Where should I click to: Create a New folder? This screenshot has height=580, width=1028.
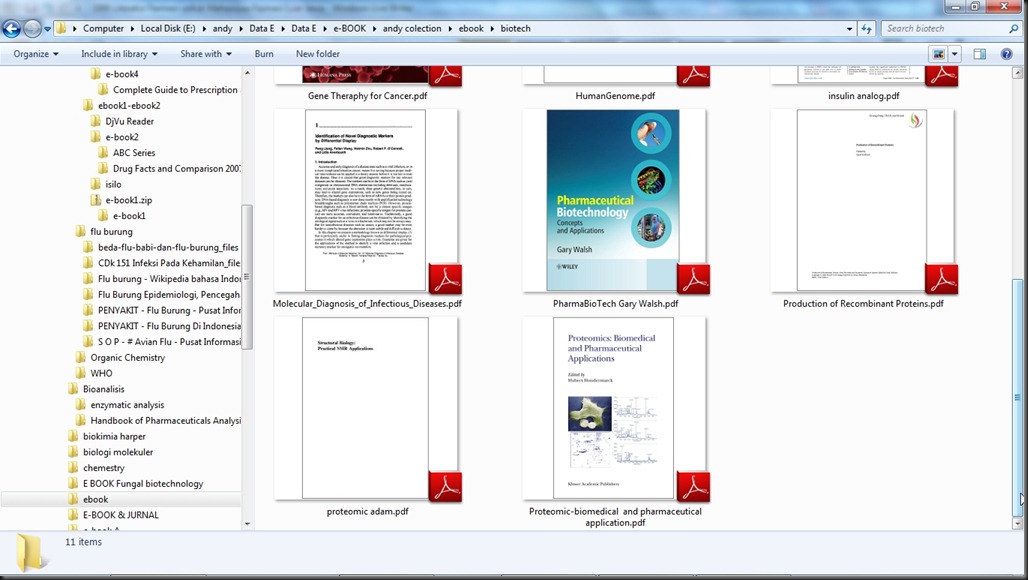pyautogui.click(x=317, y=54)
